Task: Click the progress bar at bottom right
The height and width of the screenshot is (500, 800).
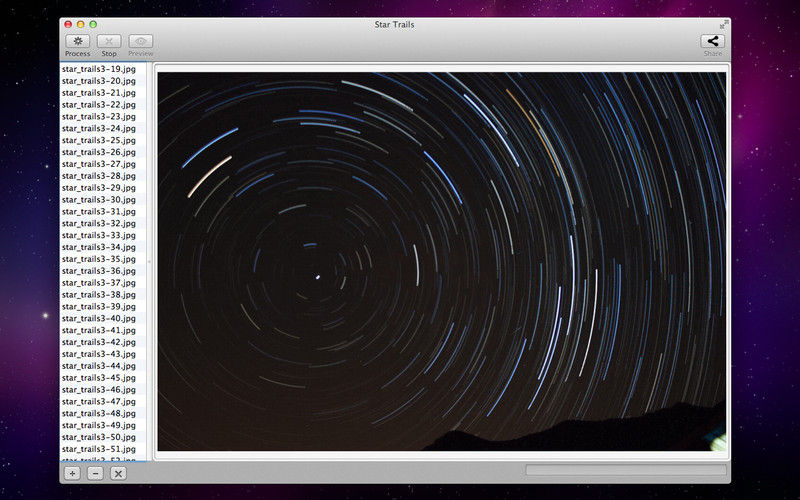Action: pos(626,470)
